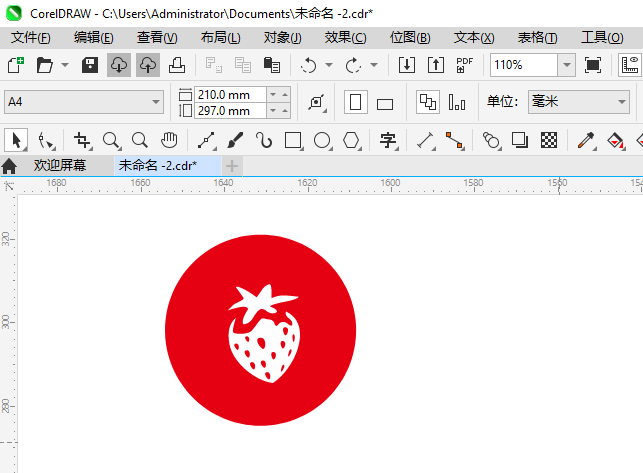Image resolution: width=643 pixels, height=473 pixels.
Task: Set page to landscape orientation
Action: click(385, 104)
